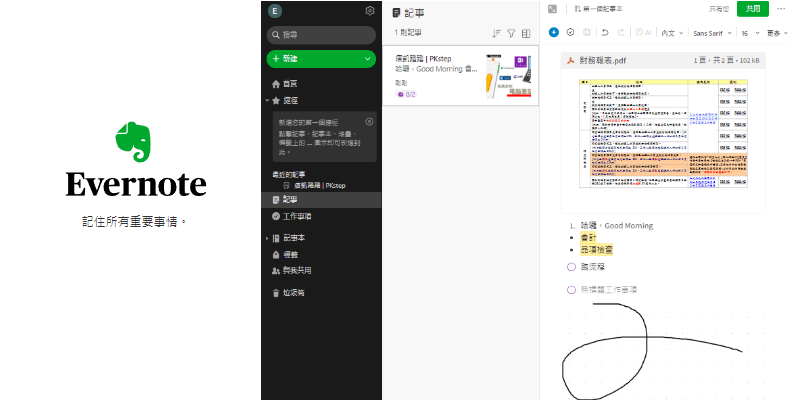Click highlighted 會計 bullet item

point(587,238)
